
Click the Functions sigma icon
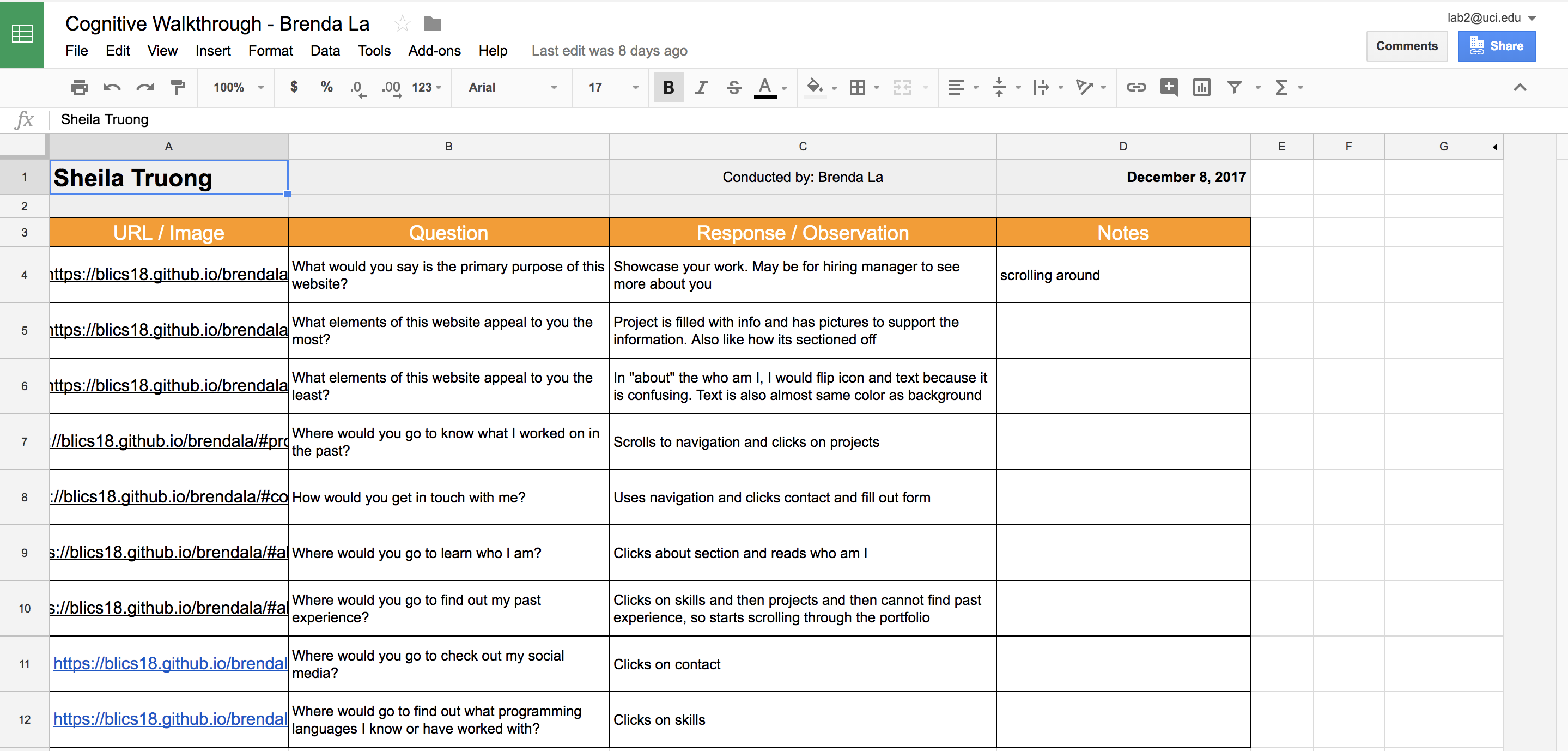tap(1281, 88)
